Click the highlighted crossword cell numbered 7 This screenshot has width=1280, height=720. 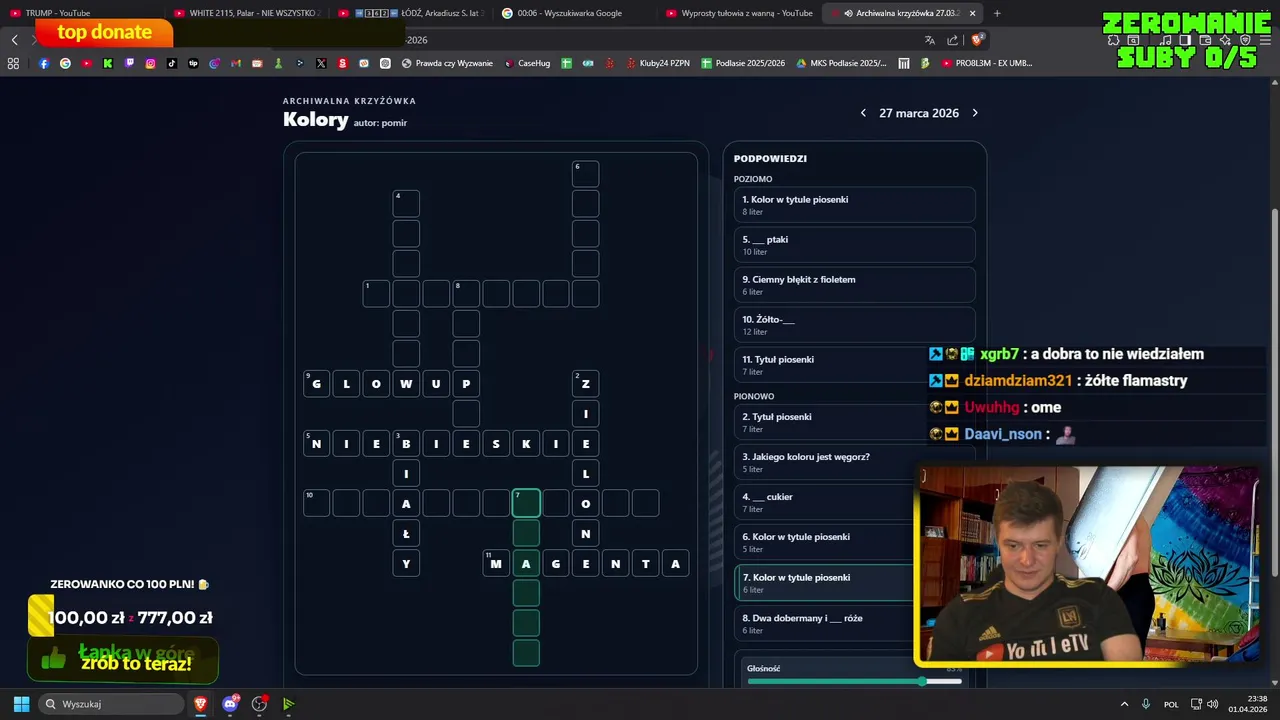526,503
